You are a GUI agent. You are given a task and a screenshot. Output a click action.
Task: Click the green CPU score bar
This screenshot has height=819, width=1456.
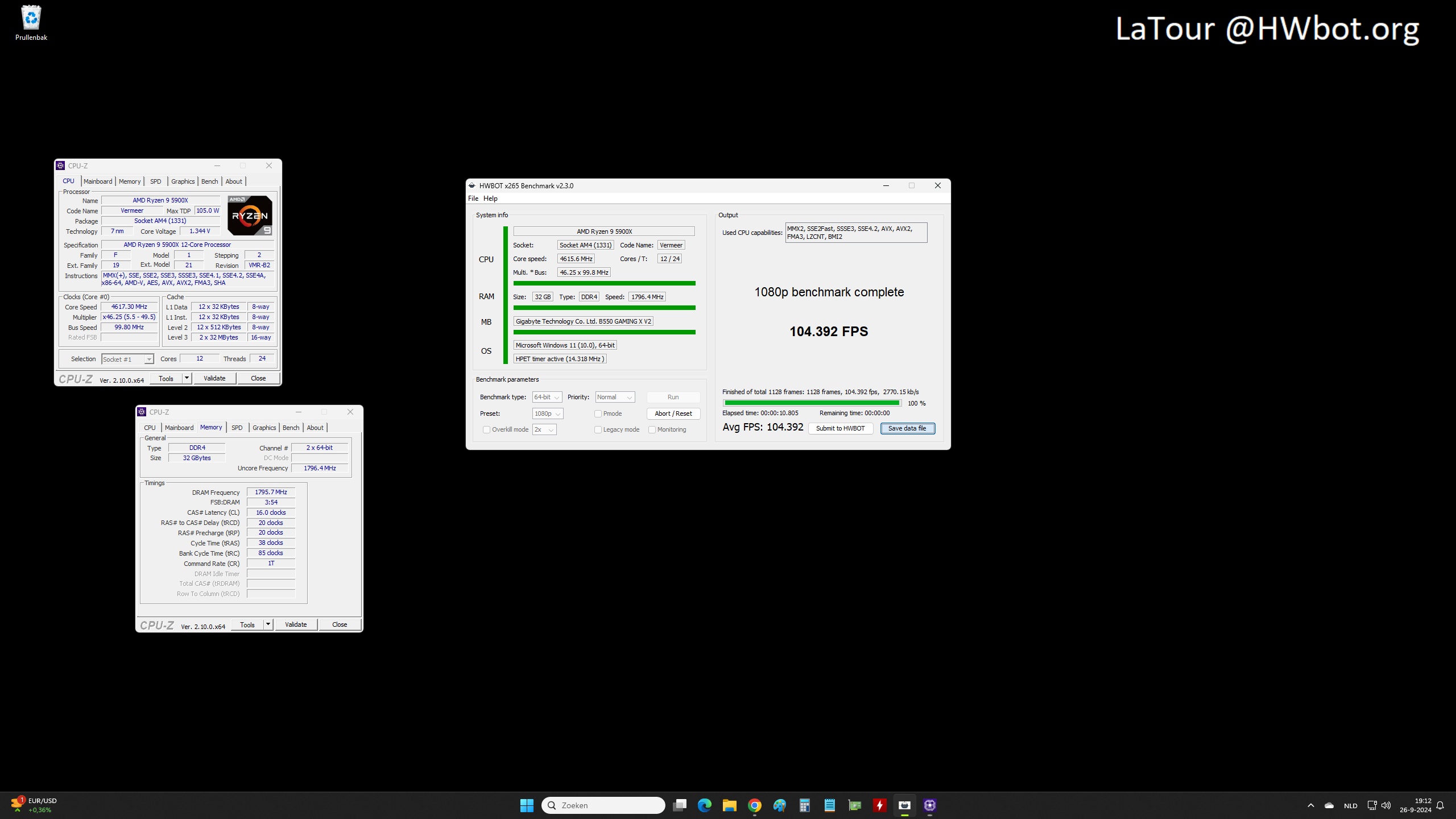(x=604, y=283)
